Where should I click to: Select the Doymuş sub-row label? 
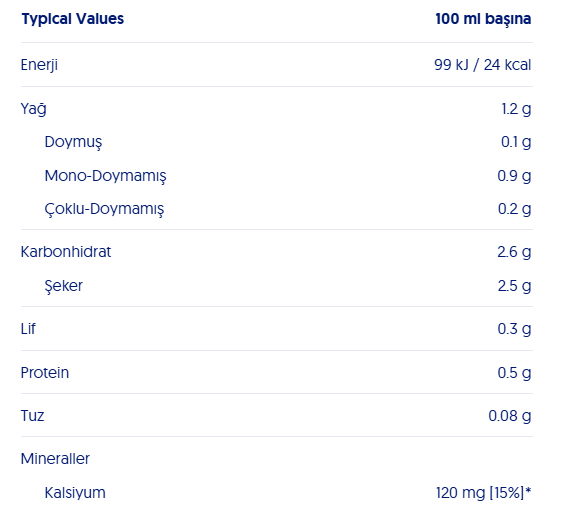tap(73, 142)
